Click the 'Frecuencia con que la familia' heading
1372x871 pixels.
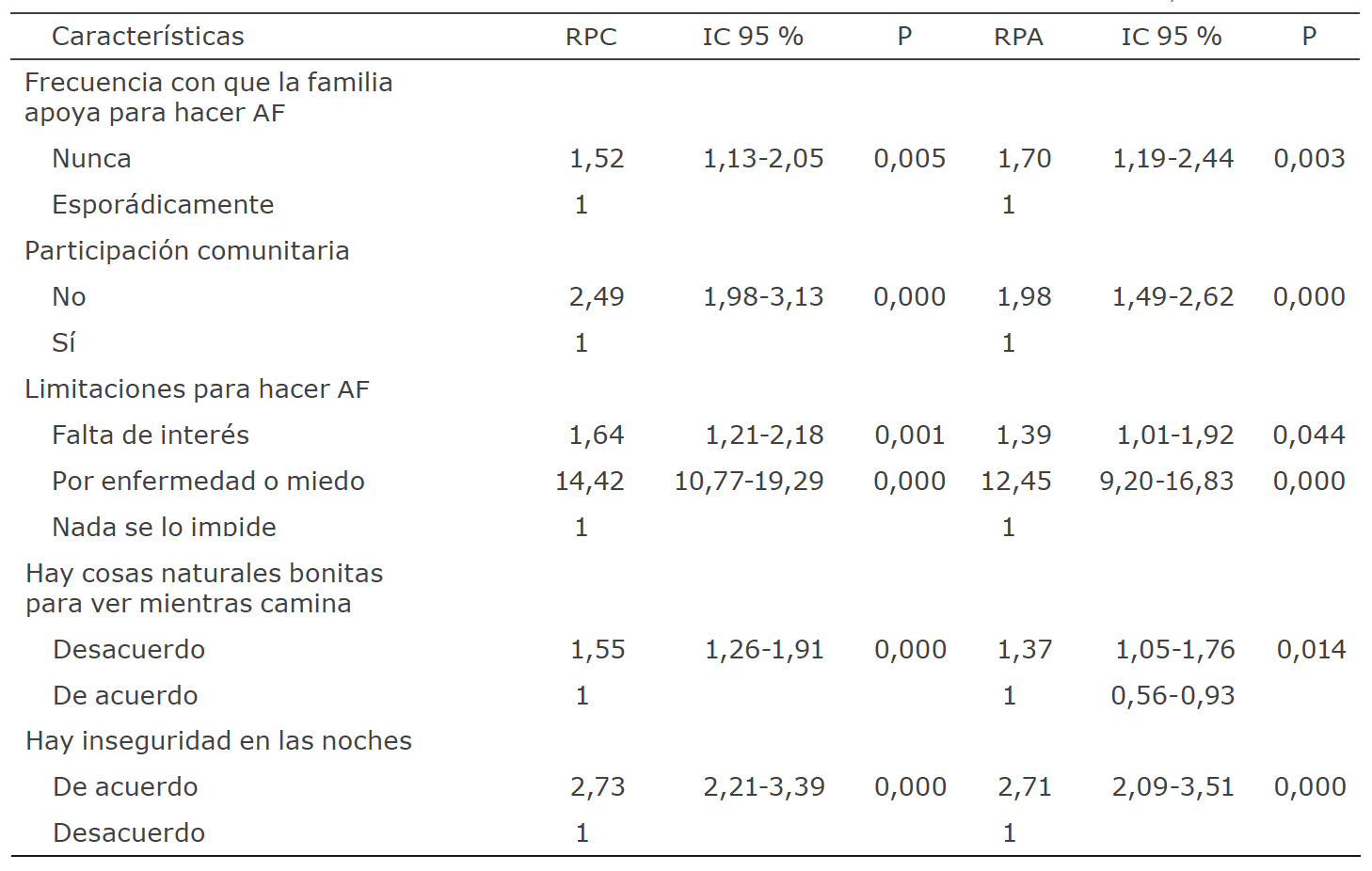[x=208, y=83]
